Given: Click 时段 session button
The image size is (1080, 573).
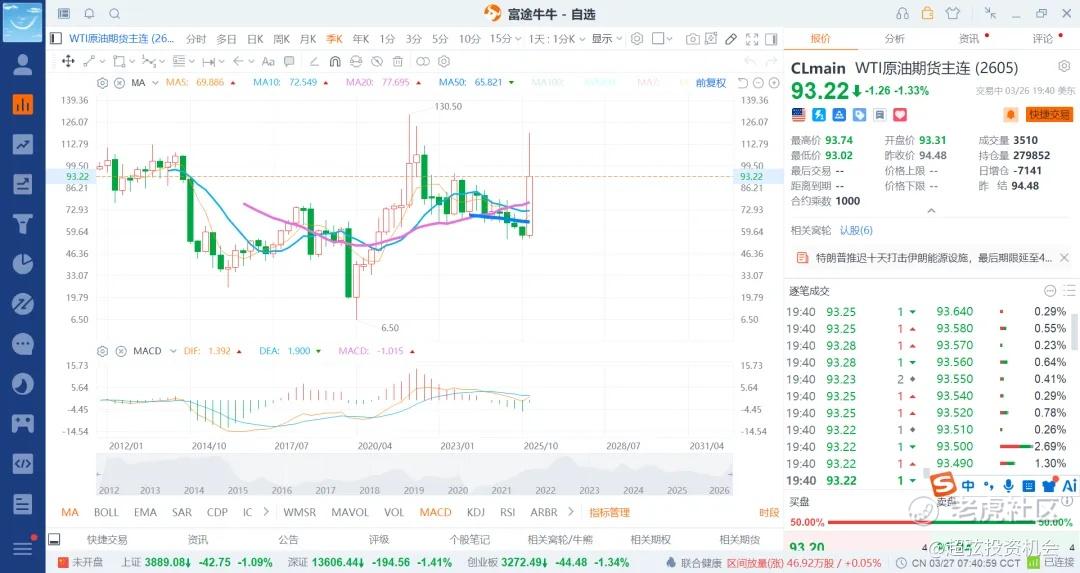Looking at the screenshot, I should [x=769, y=512].
